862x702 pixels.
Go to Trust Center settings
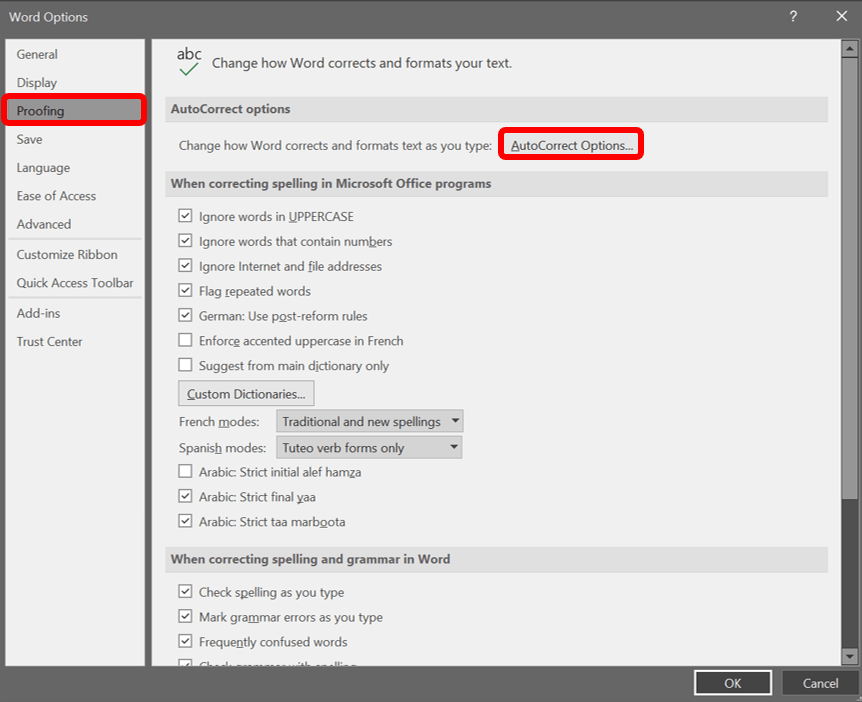tap(49, 342)
